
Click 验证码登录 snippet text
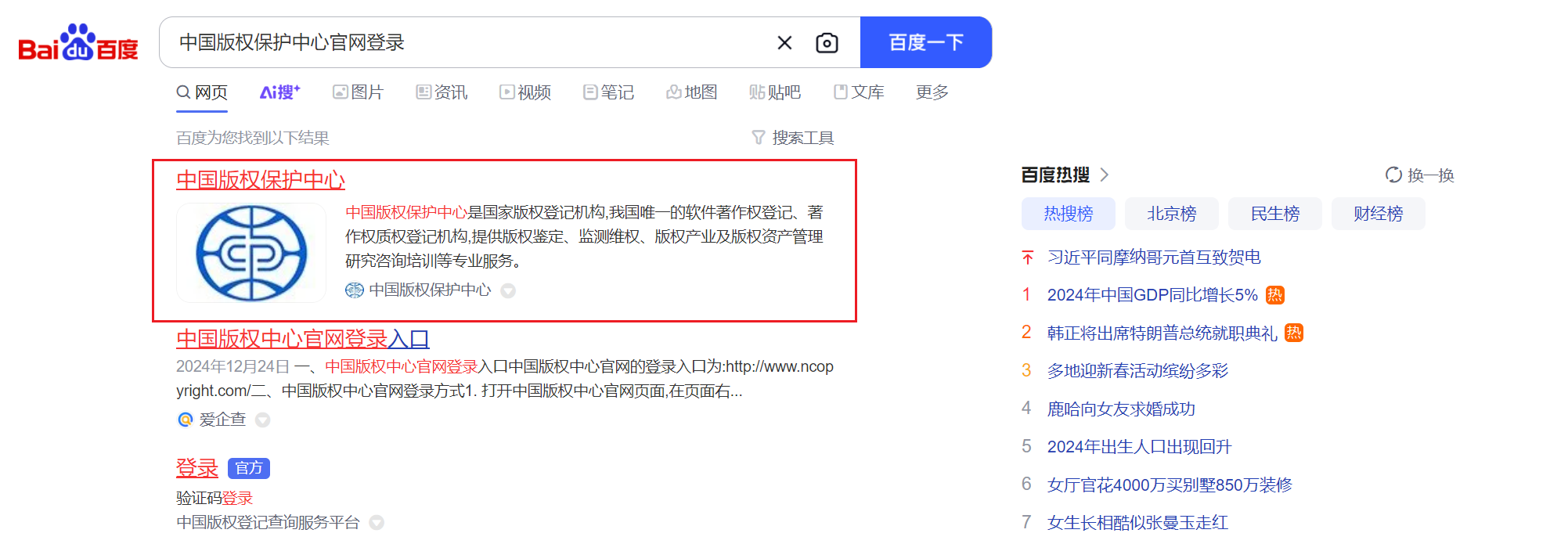click(x=214, y=499)
